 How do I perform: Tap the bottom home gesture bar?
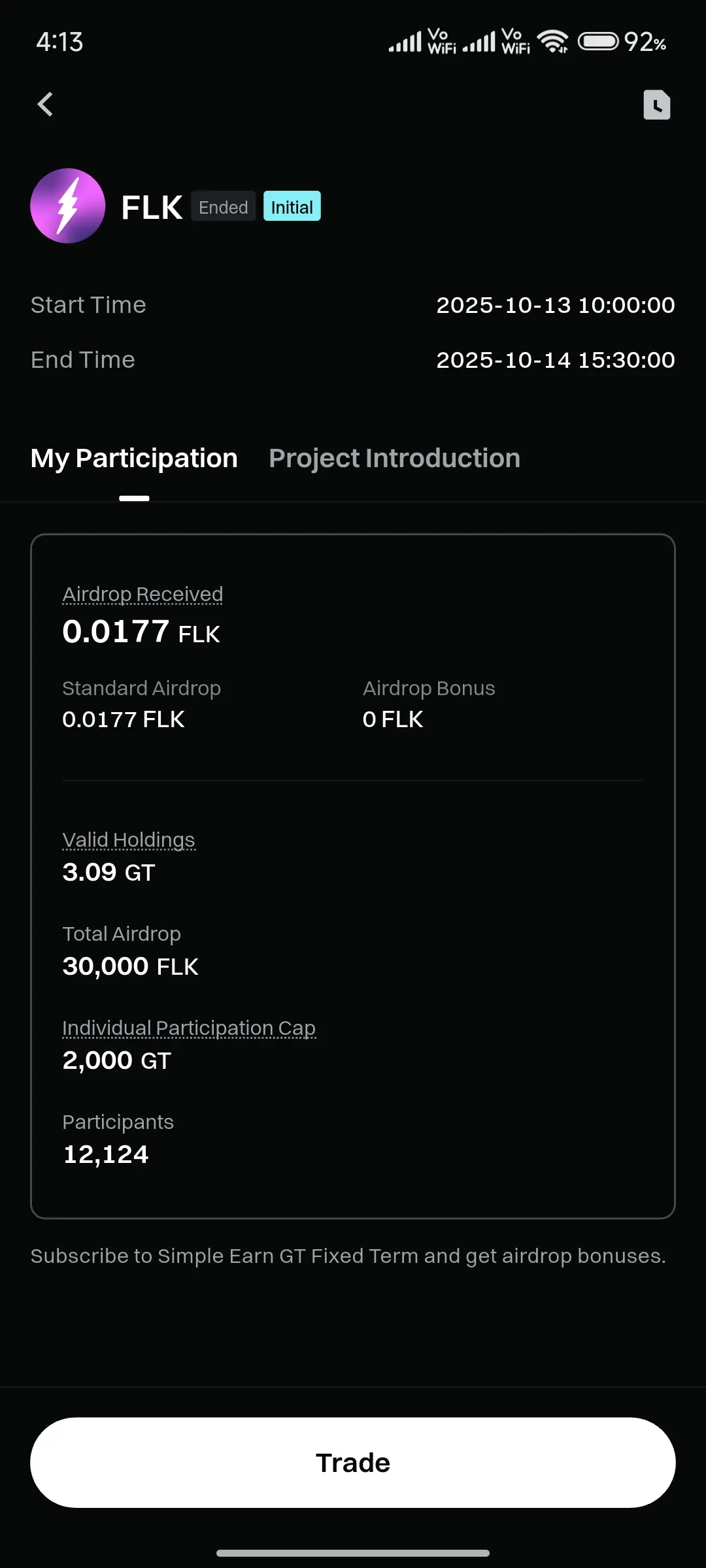click(353, 1553)
